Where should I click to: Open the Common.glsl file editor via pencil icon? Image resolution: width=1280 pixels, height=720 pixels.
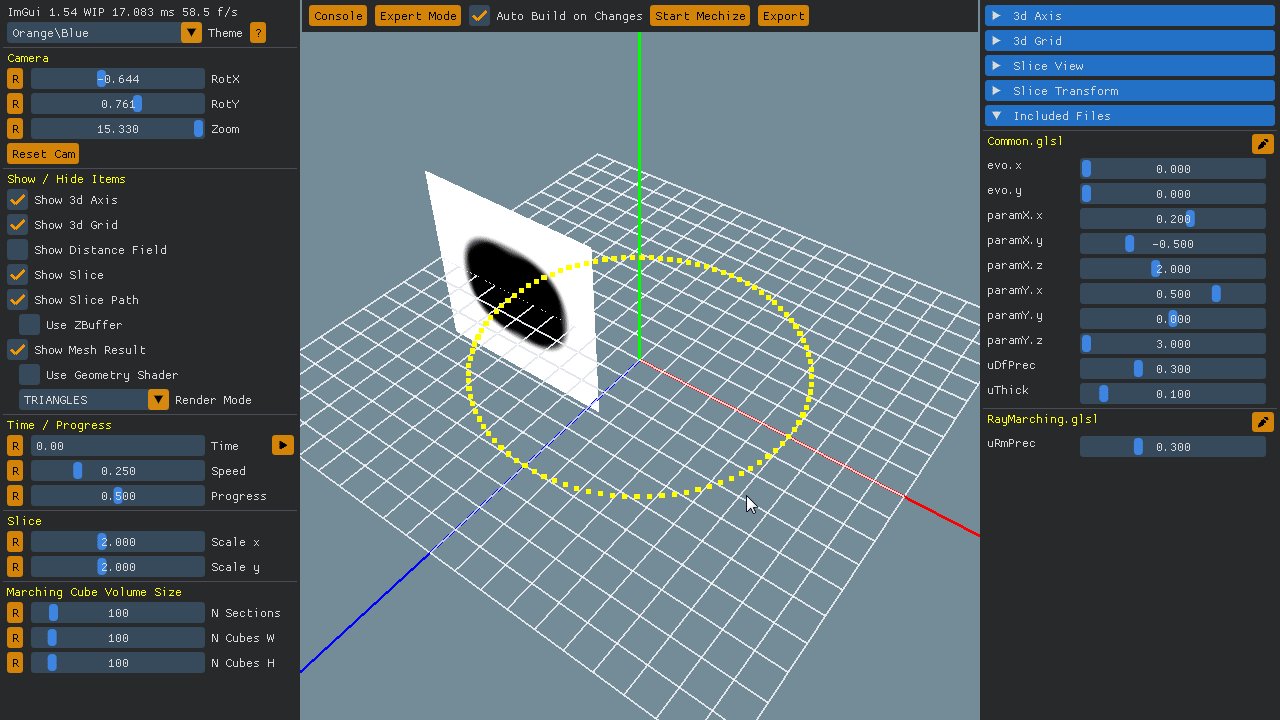click(x=1262, y=143)
